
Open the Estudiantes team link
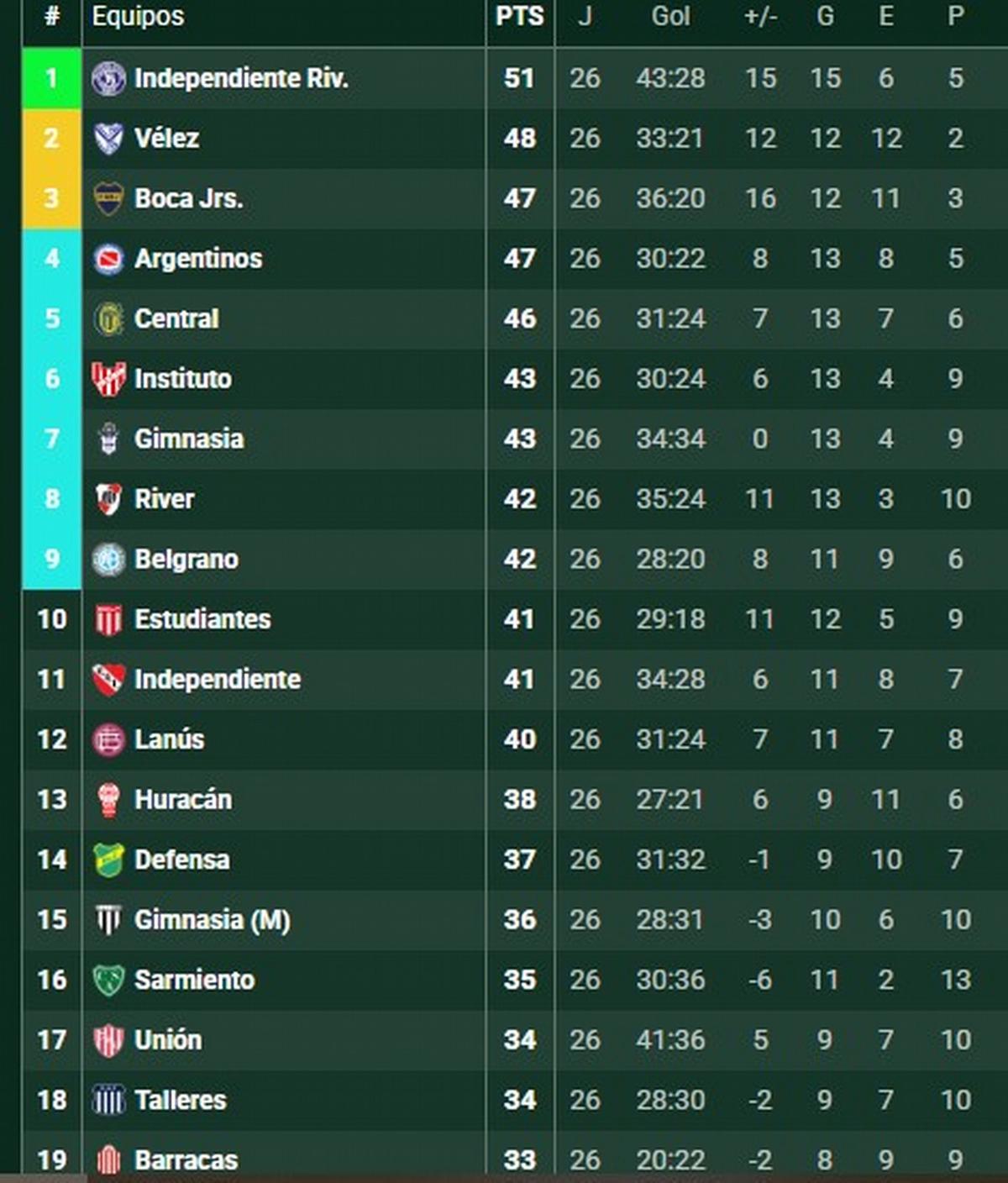click(x=202, y=619)
